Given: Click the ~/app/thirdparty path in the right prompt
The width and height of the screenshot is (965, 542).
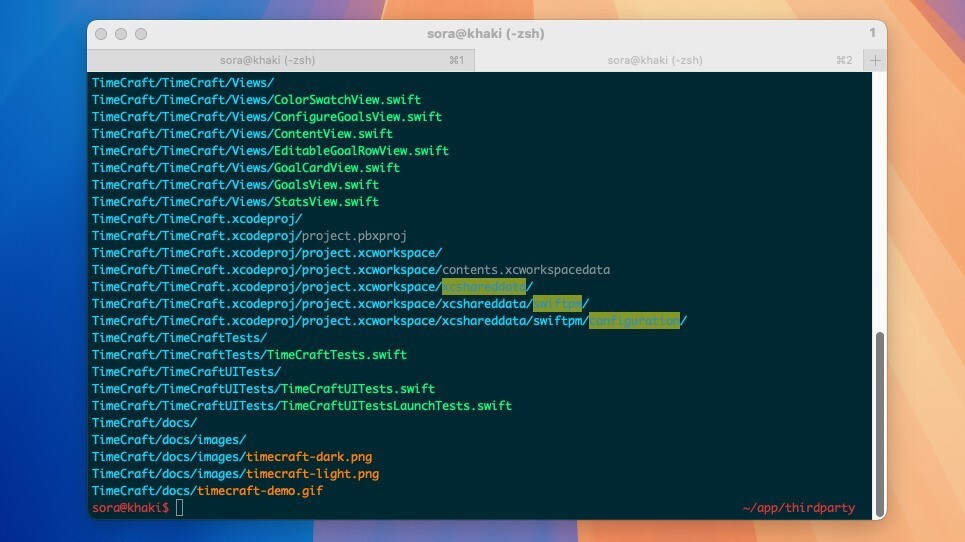Looking at the screenshot, I should (799, 508).
